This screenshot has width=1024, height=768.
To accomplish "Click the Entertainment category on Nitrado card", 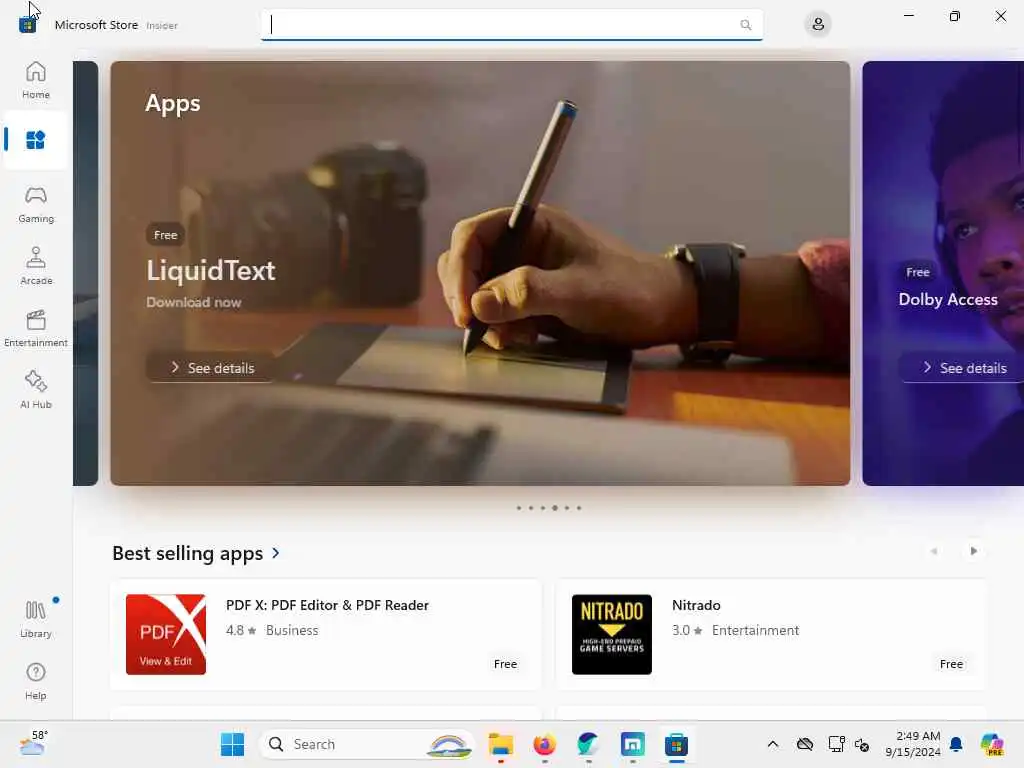I will [755, 630].
